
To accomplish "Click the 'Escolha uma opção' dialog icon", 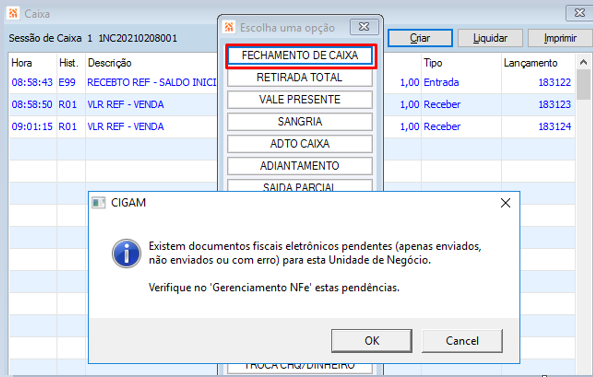I will point(229,27).
